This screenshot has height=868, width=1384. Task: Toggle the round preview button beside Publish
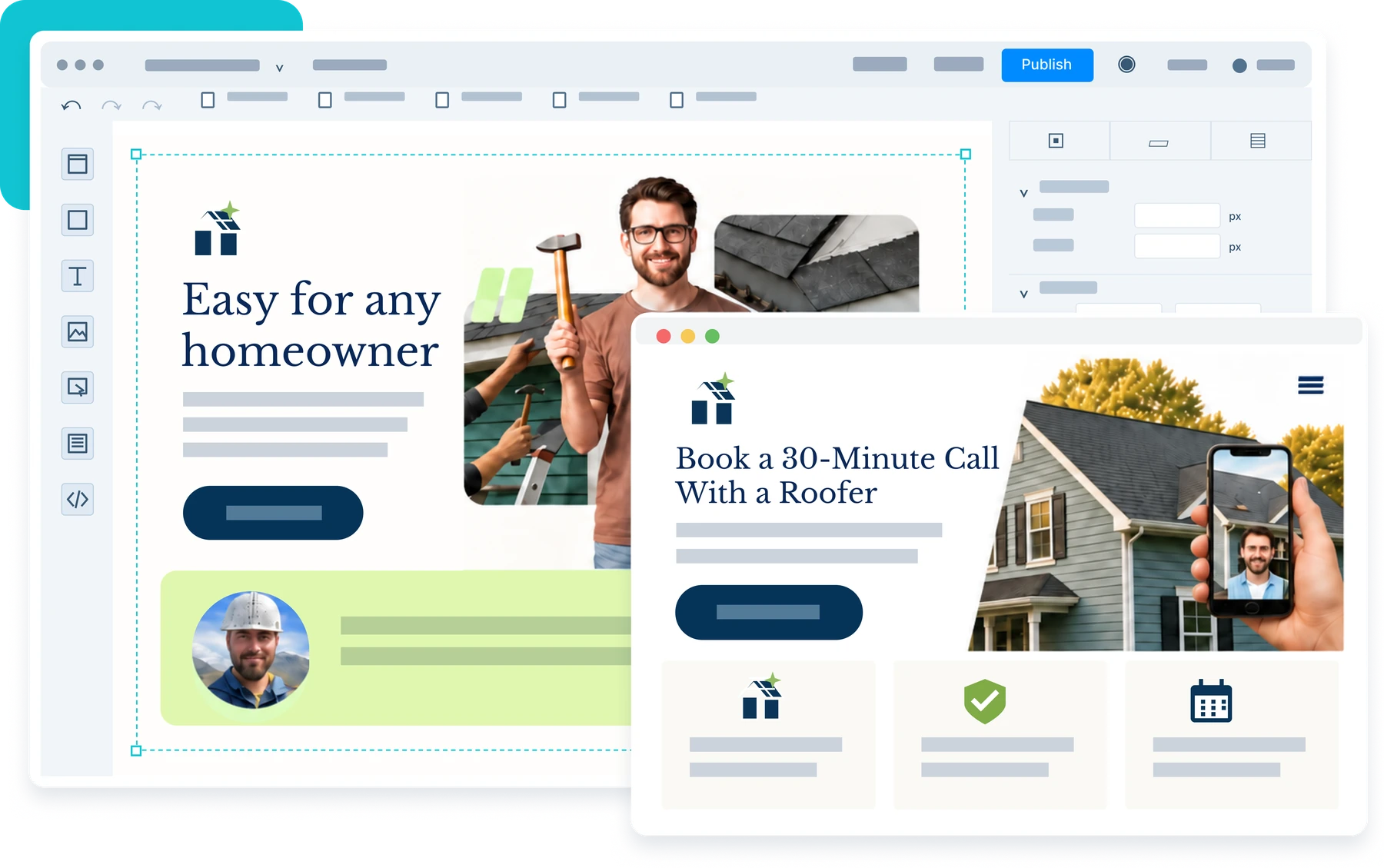click(x=1126, y=65)
